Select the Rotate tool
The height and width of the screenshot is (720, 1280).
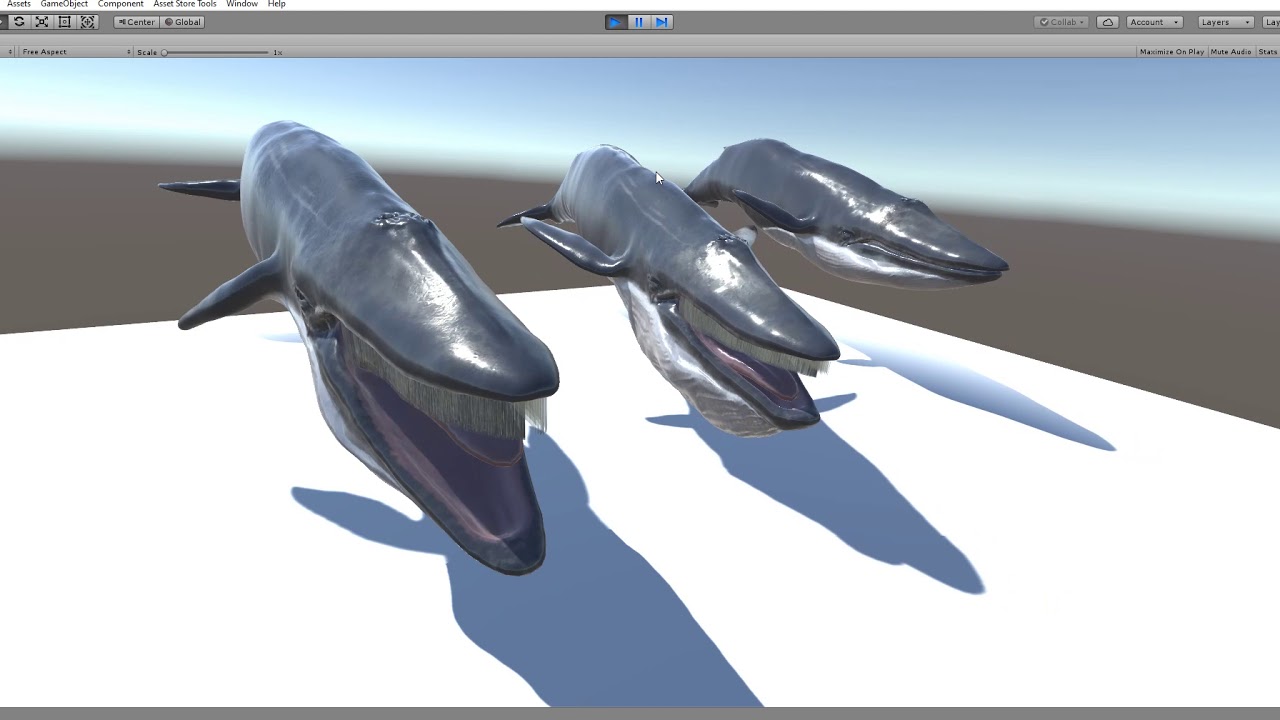pyautogui.click(x=18, y=22)
